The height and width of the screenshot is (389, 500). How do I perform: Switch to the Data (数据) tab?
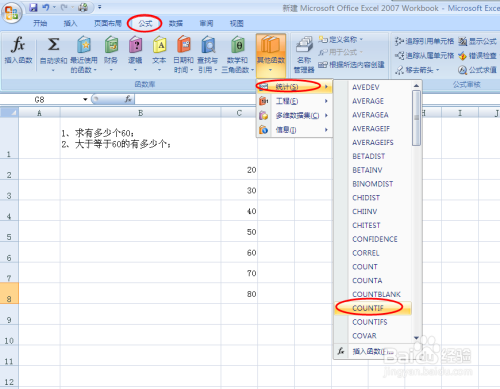click(176, 23)
